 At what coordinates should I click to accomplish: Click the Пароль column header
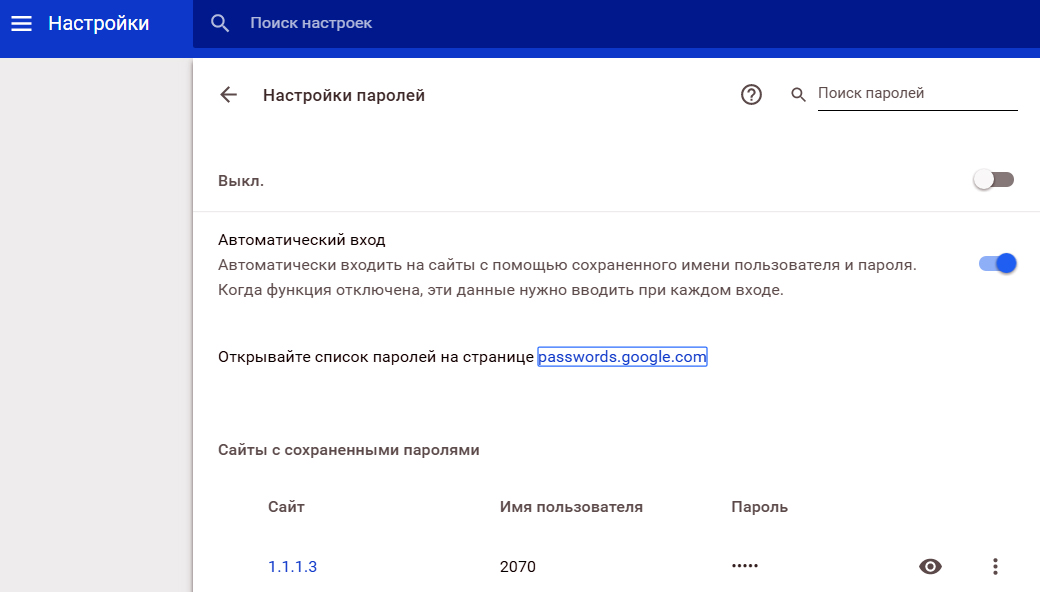pyautogui.click(x=759, y=507)
